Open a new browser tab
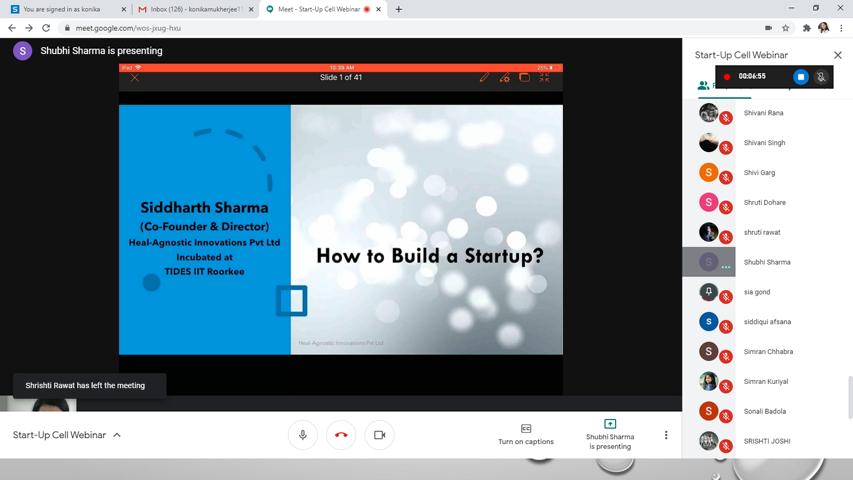The image size is (853, 480). [x=399, y=9]
